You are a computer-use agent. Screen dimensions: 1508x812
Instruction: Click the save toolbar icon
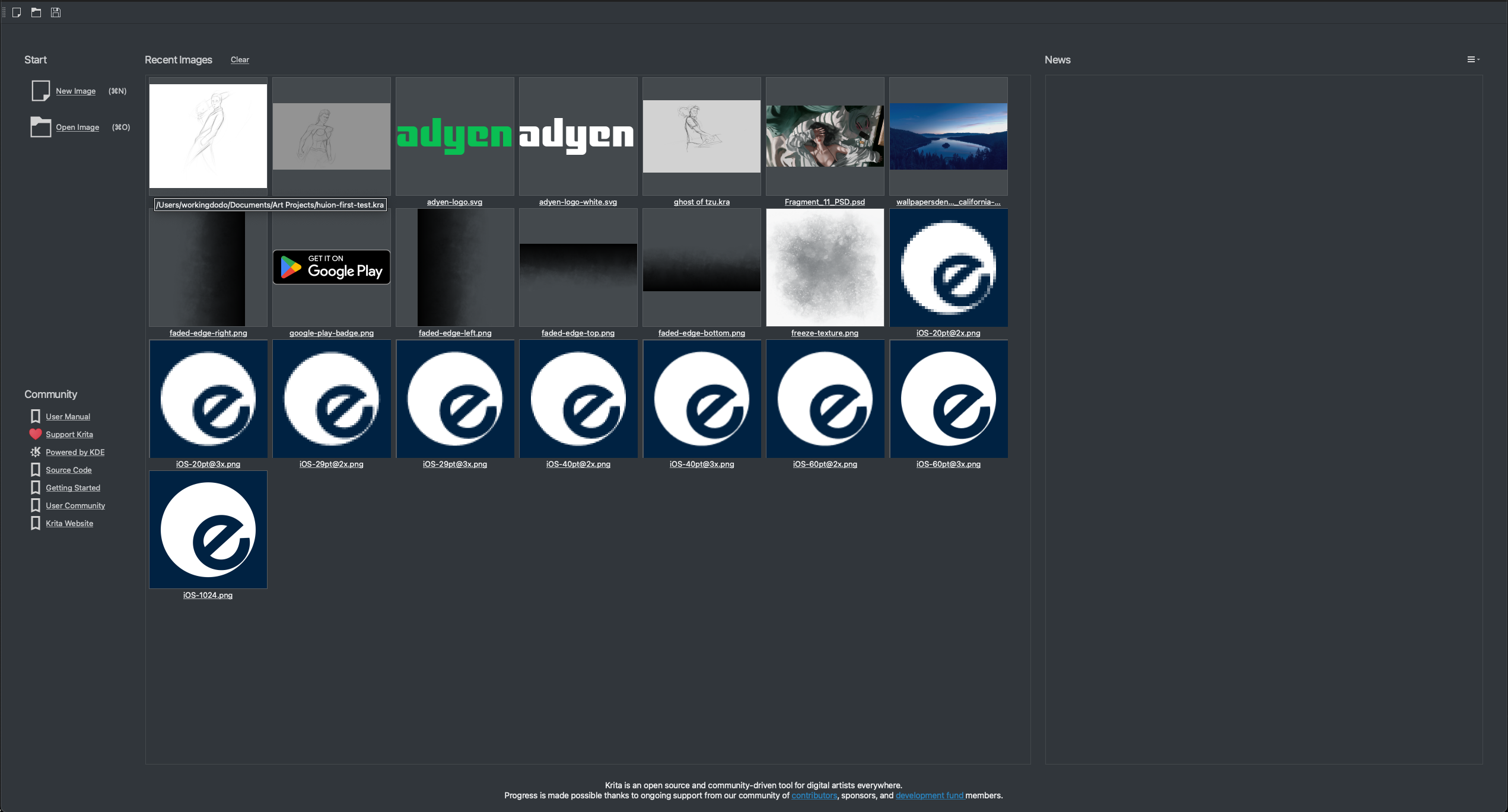[56, 12]
